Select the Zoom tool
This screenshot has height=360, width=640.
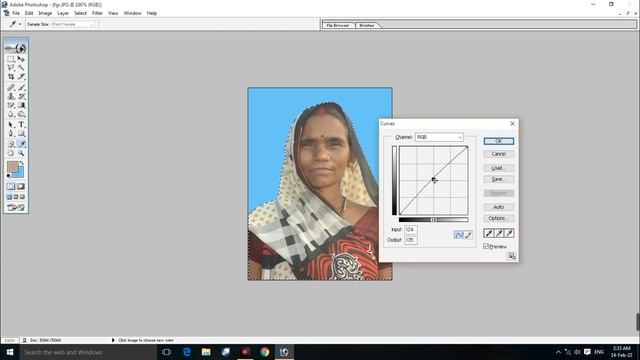(21, 153)
